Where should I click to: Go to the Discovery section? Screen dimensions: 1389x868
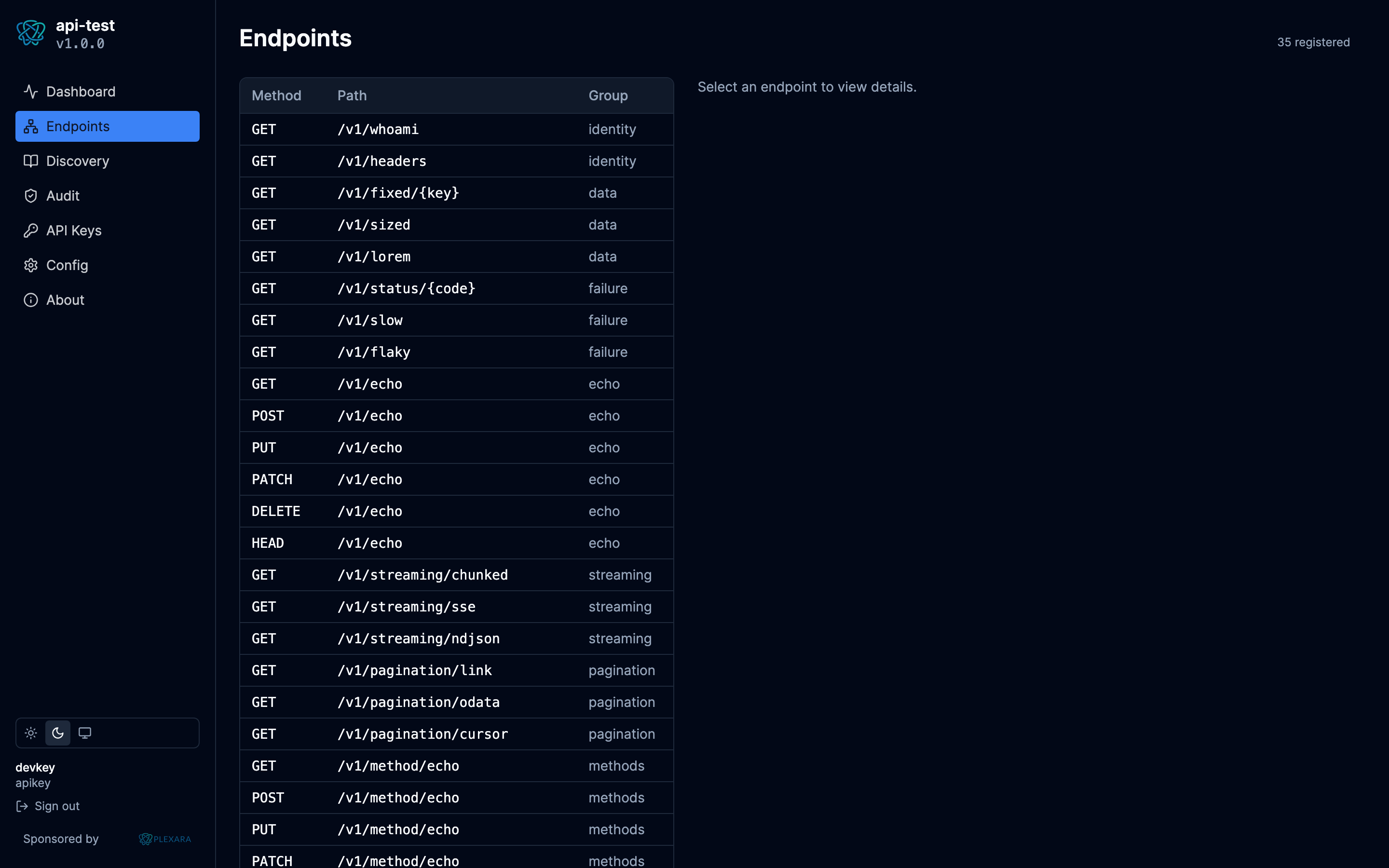pos(108,162)
